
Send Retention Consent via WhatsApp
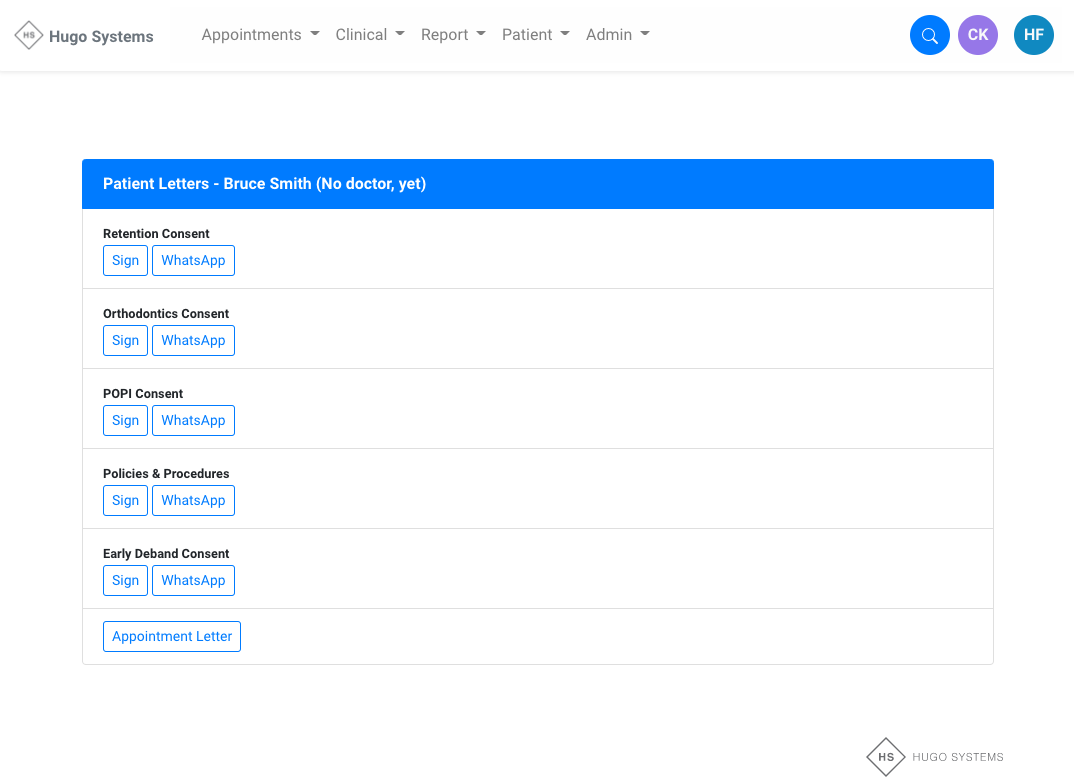(x=193, y=260)
